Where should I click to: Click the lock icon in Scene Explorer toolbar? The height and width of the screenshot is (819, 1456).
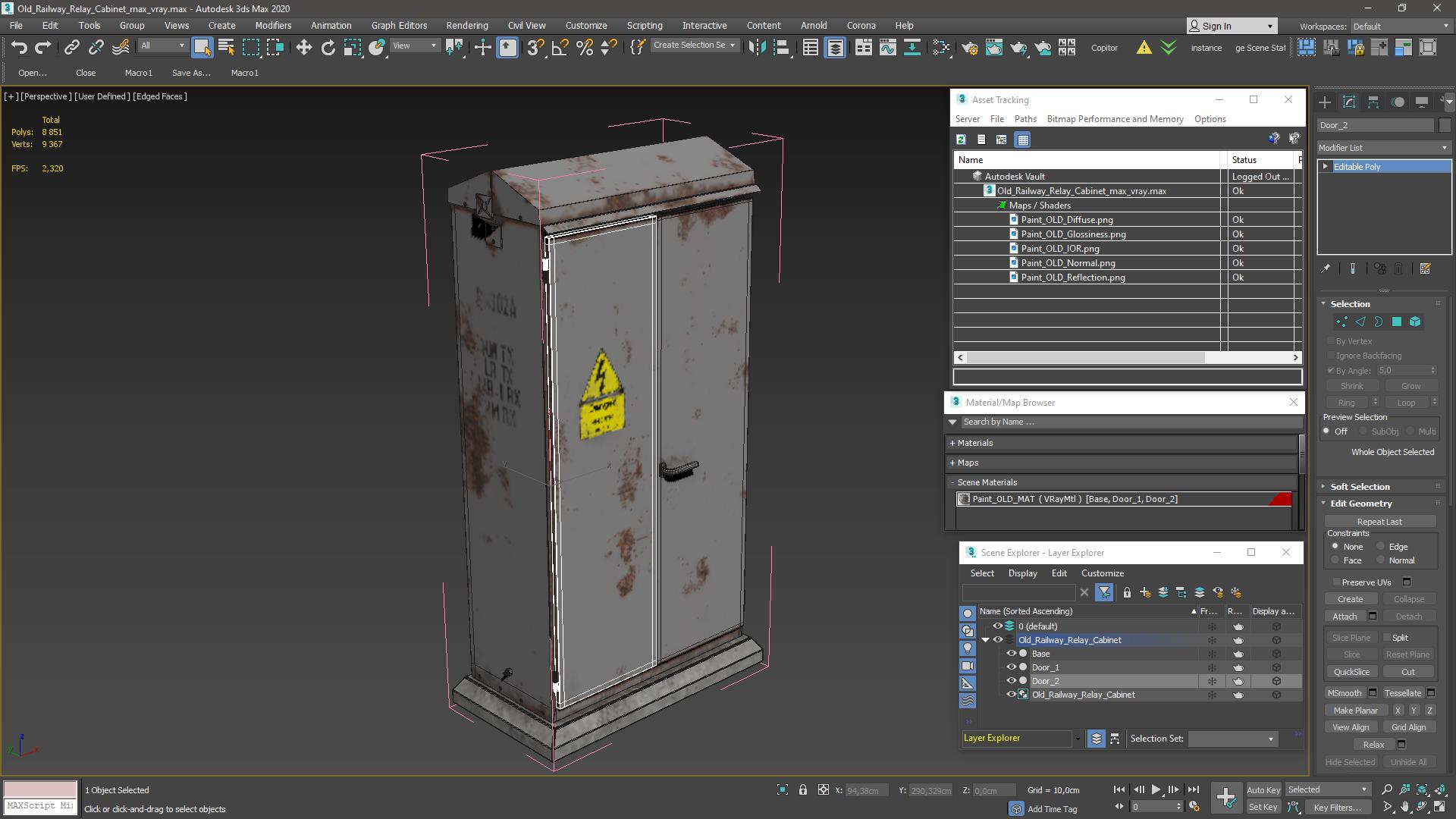click(x=1127, y=592)
